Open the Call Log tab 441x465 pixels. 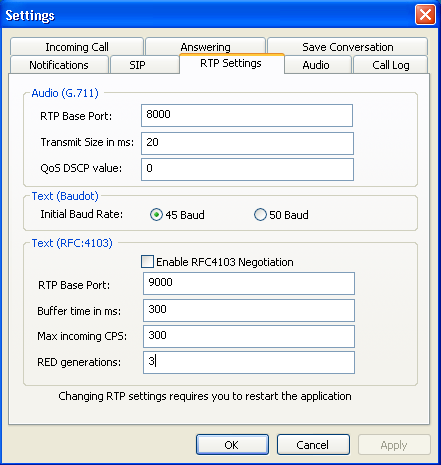pos(391,65)
